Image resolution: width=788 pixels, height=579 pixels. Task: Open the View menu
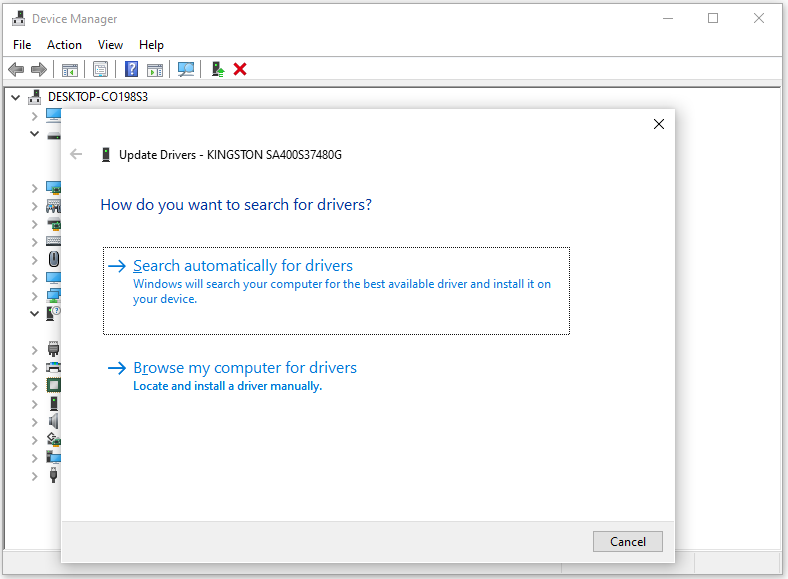pyautogui.click(x=110, y=45)
